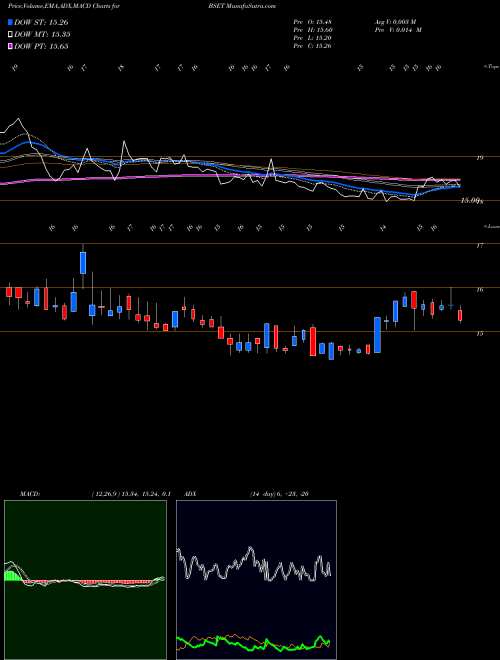
Task: Select the 'DOW PT: 15.65' legend text
Action: click(41, 46)
